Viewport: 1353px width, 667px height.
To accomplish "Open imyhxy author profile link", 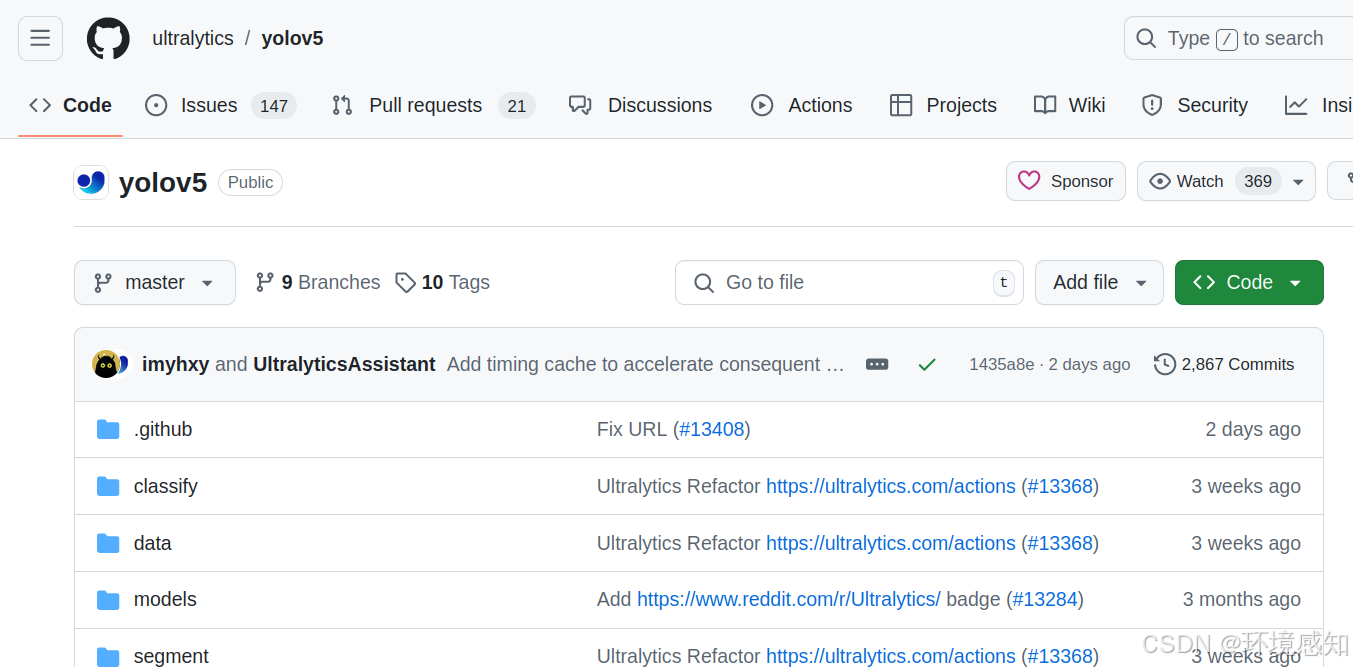I will click(176, 364).
